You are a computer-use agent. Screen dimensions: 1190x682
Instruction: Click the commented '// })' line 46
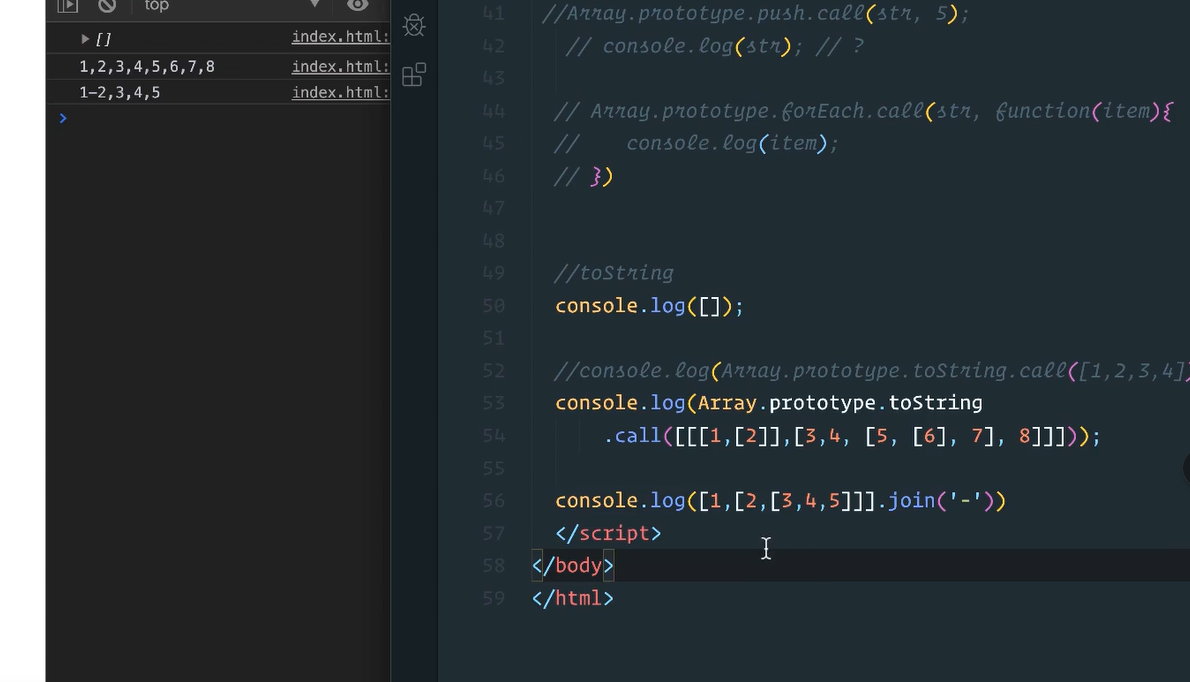point(584,176)
